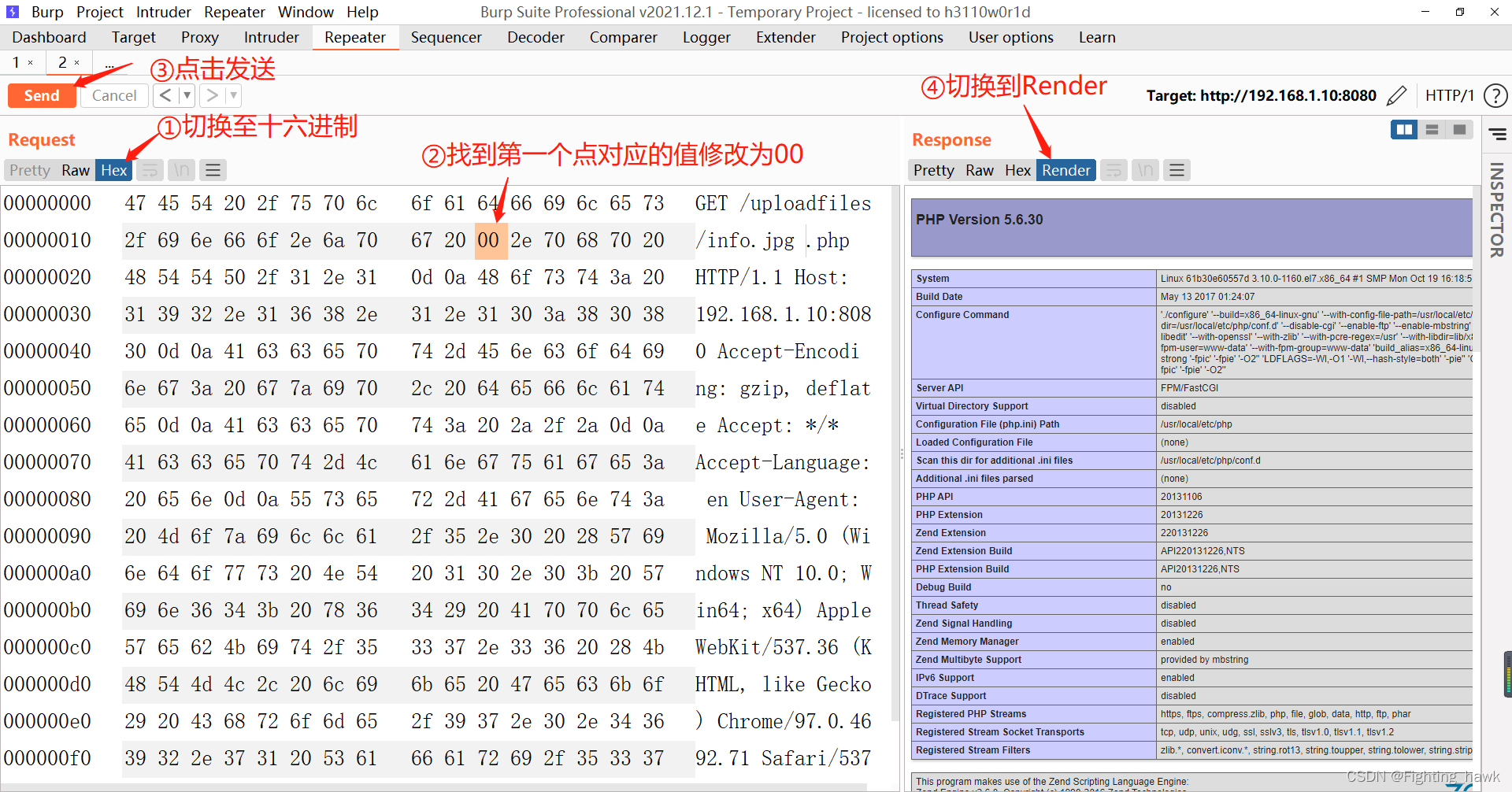The height and width of the screenshot is (792, 1512).
Task: Open the Burp menu
Action: (x=47, y=12)
